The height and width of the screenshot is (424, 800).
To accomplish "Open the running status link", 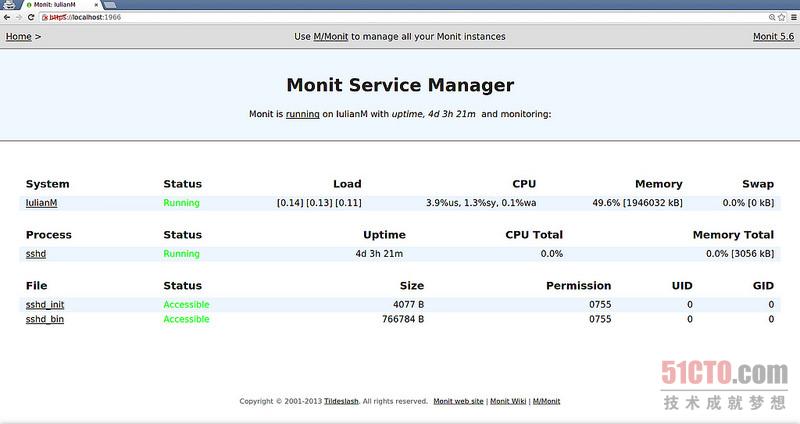I will tap(303, 114).
